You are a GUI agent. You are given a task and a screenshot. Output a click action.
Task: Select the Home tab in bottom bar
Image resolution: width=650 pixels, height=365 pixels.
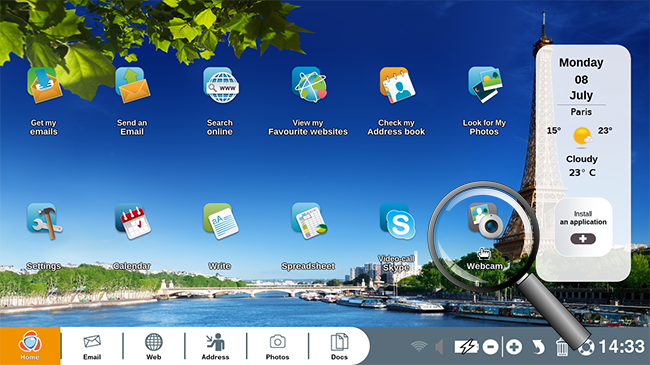point(30,346)
